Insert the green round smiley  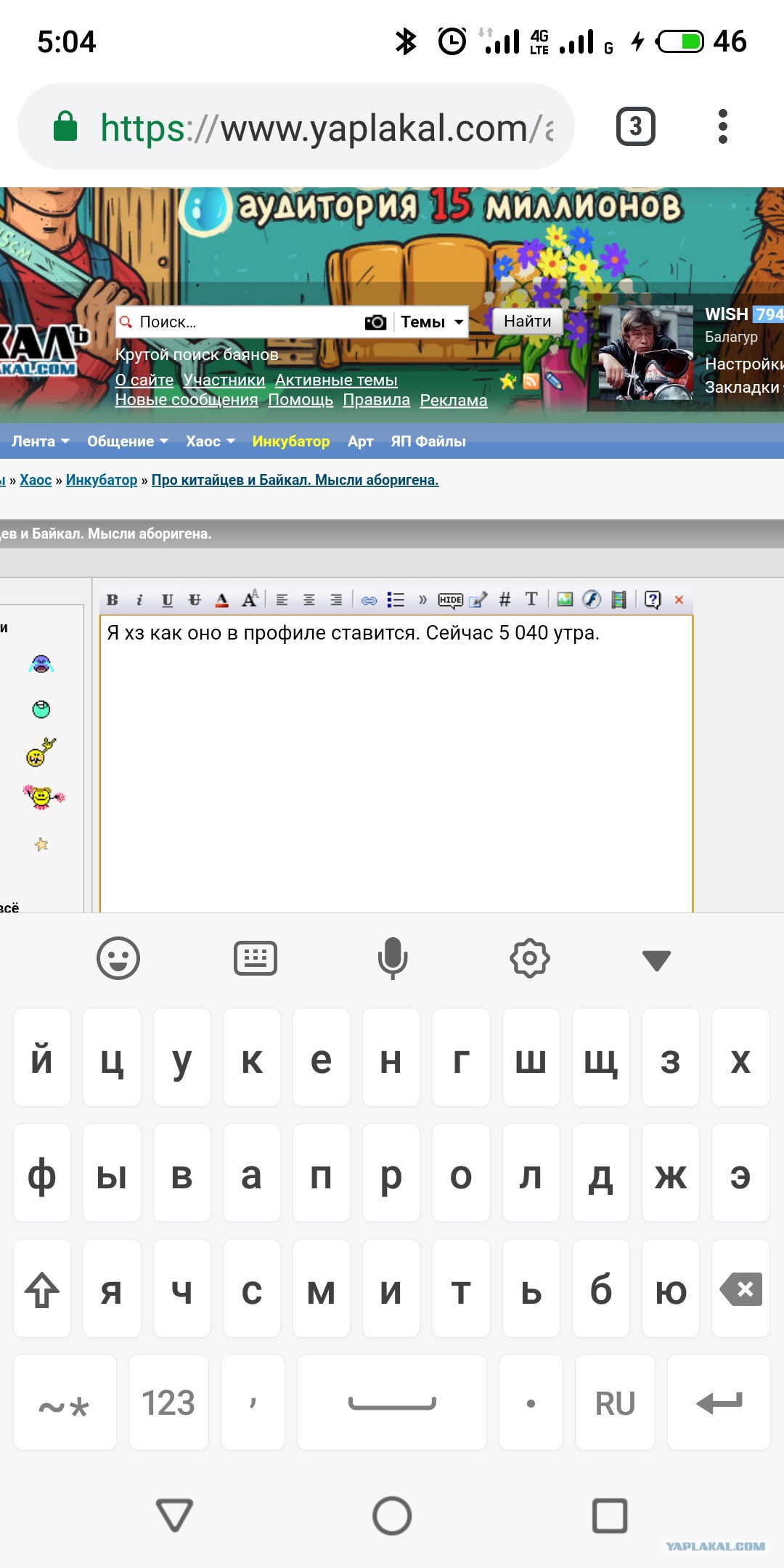[41, 709]
